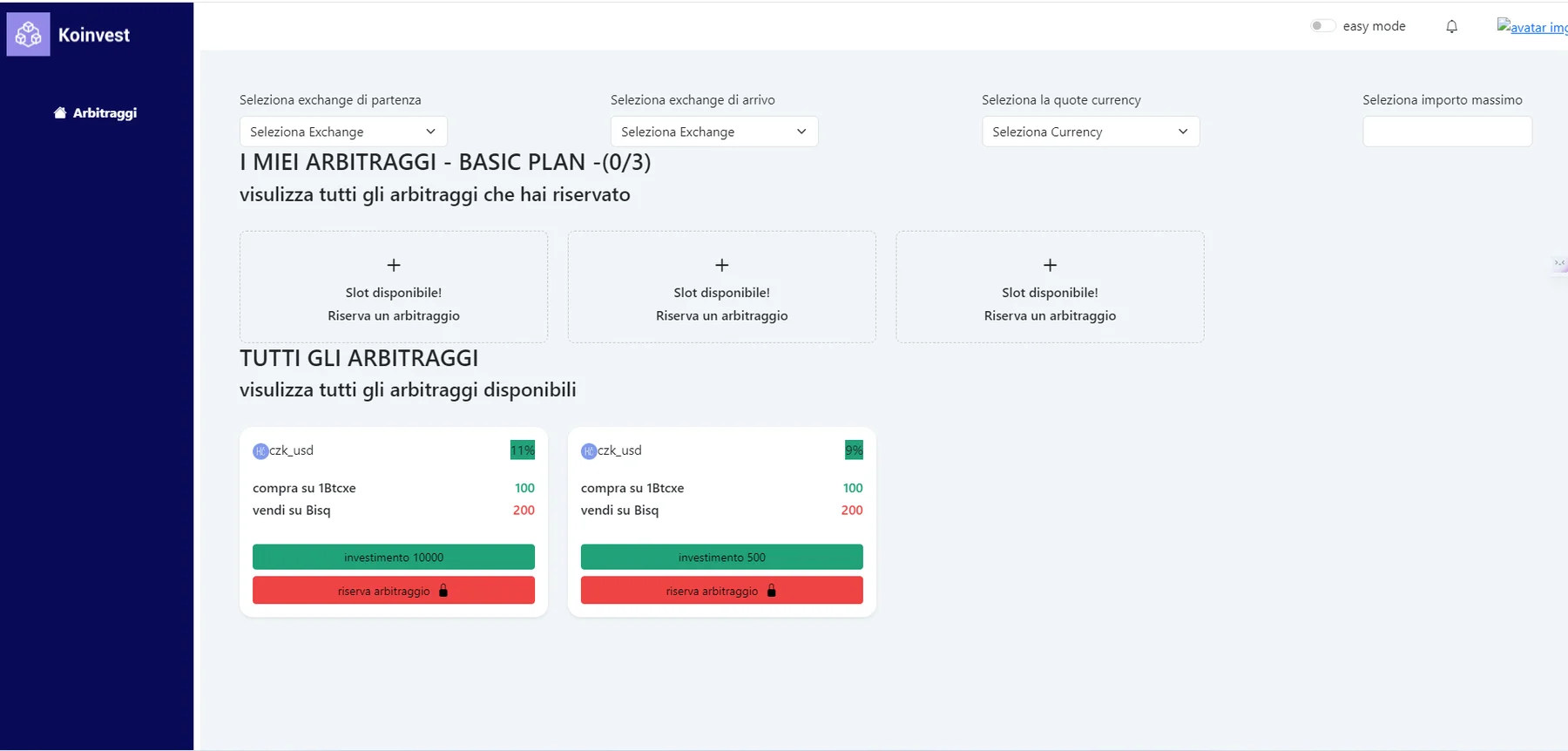Click 'visulizza tutti gli arbitraggi che hai riservato' text

click(435, 194)
